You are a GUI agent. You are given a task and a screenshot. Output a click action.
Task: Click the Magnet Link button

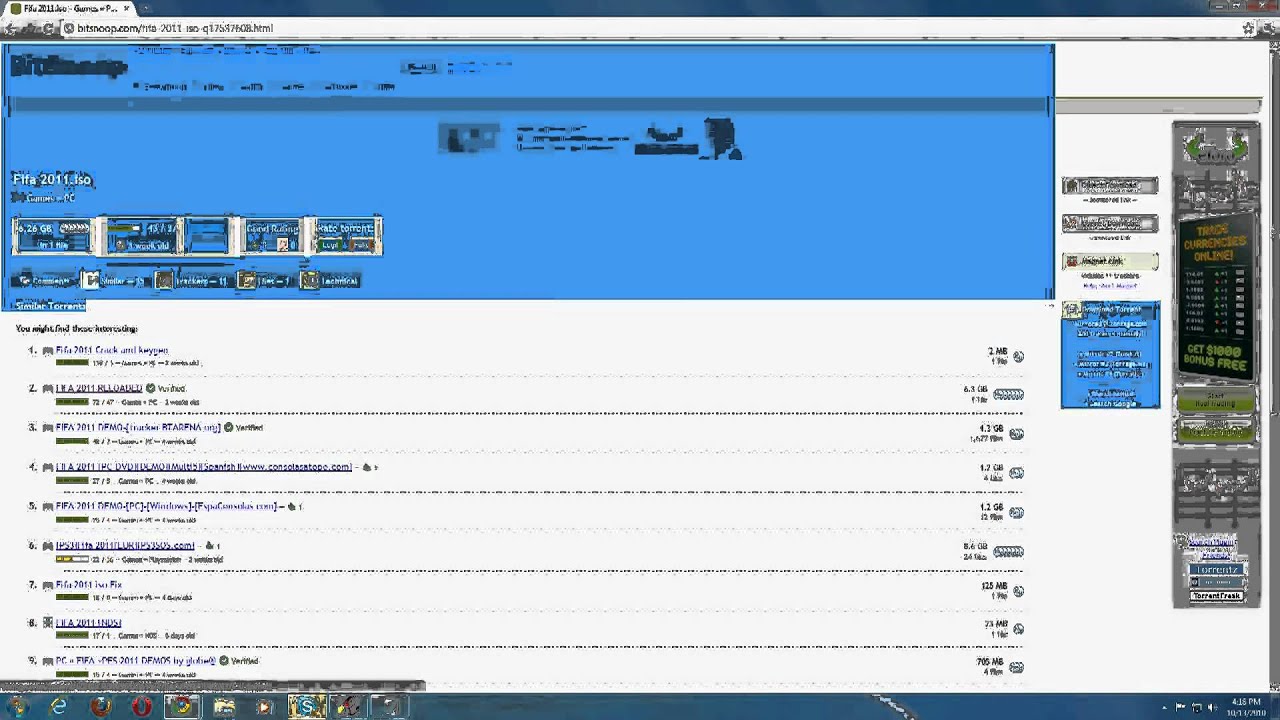pyautogui.click(x=1110, y=261)
